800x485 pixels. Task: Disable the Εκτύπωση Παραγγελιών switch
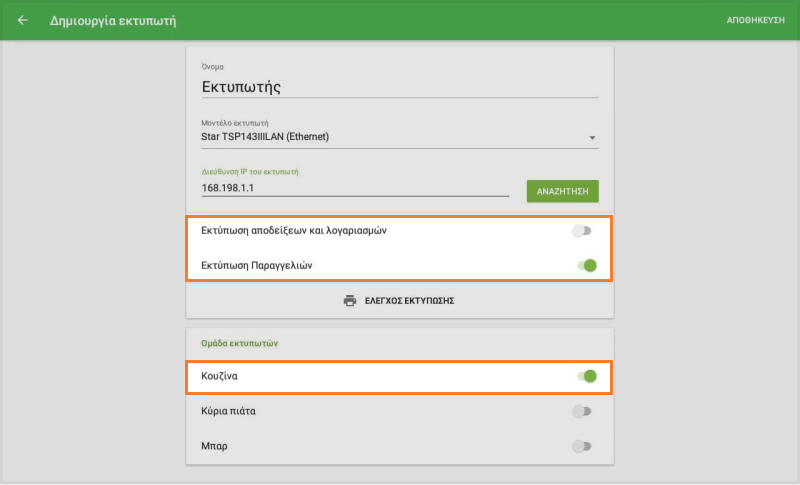pyautogui.click(x=586, y=266)
